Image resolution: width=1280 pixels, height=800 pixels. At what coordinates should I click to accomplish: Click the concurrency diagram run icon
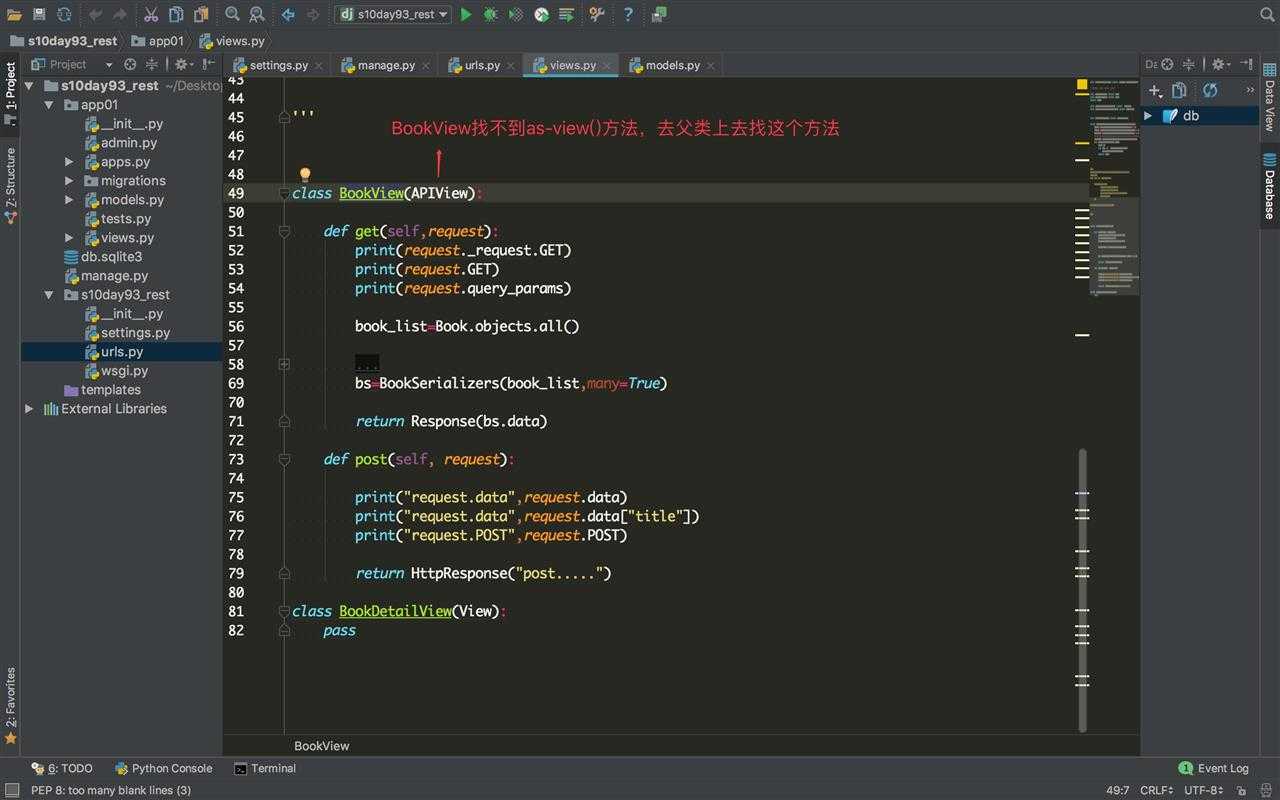(x=566, y=14)
